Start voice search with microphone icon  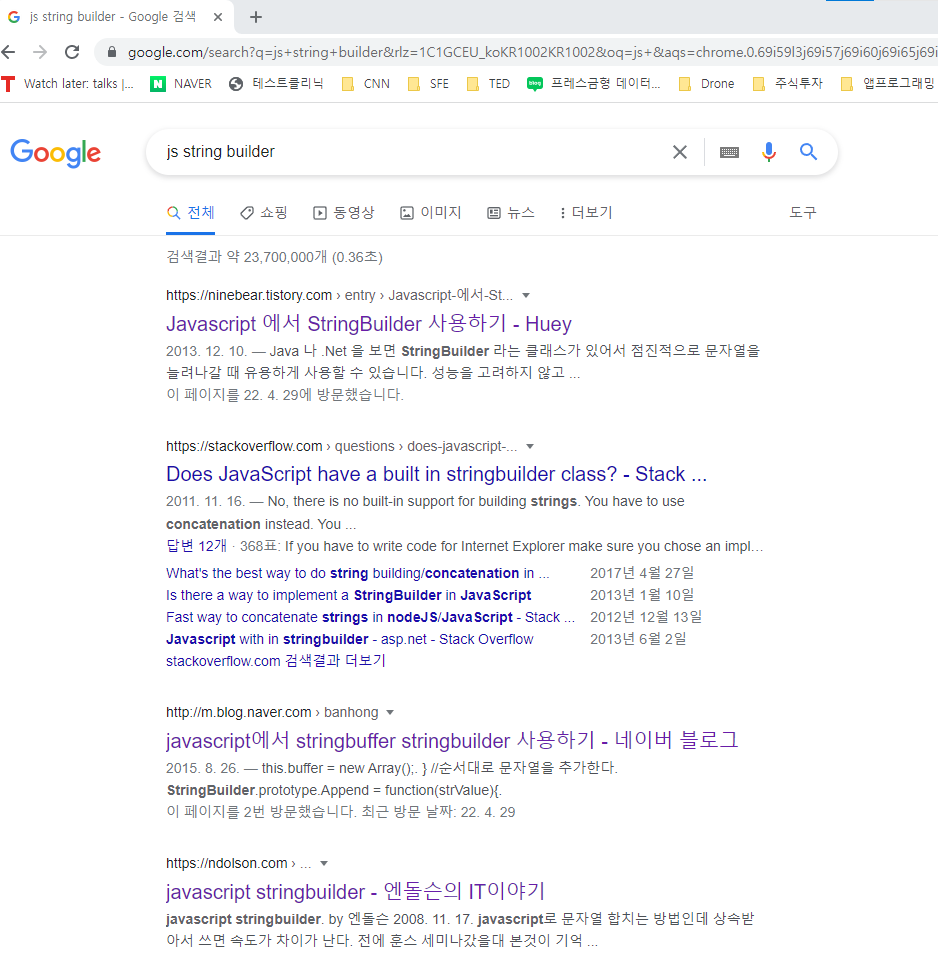tap(769, 152)
